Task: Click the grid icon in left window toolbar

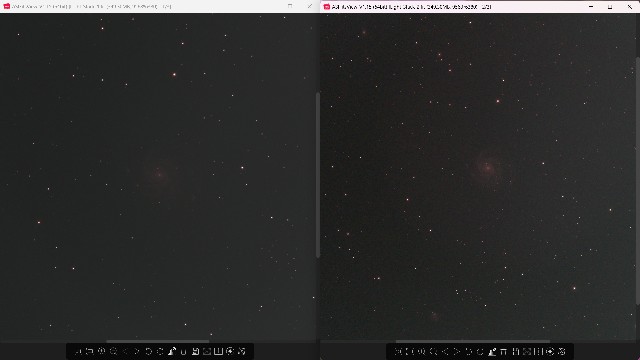Action: pyautogui.click(x=218, y=351)
